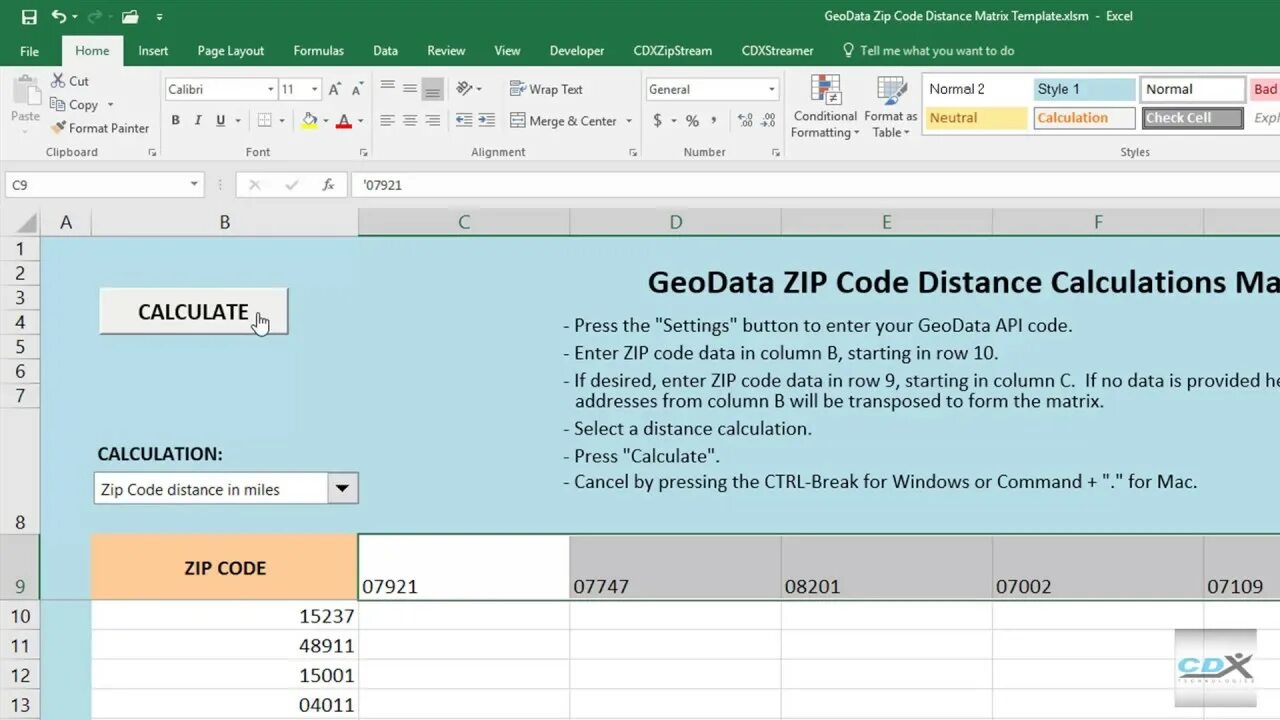Expand the Name Box dropdown next to C9
Screen dimensions: 1280x720
(194, 185)
